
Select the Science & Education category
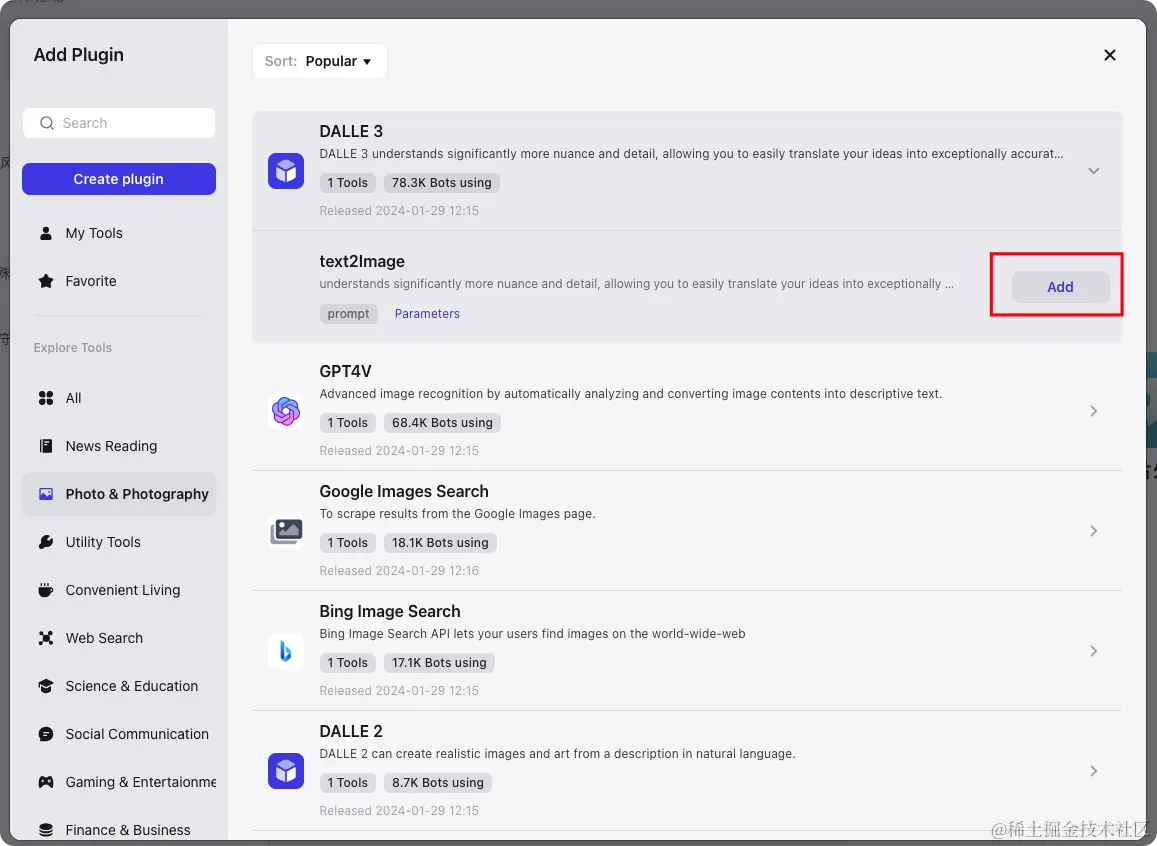(x=119, y=686)
